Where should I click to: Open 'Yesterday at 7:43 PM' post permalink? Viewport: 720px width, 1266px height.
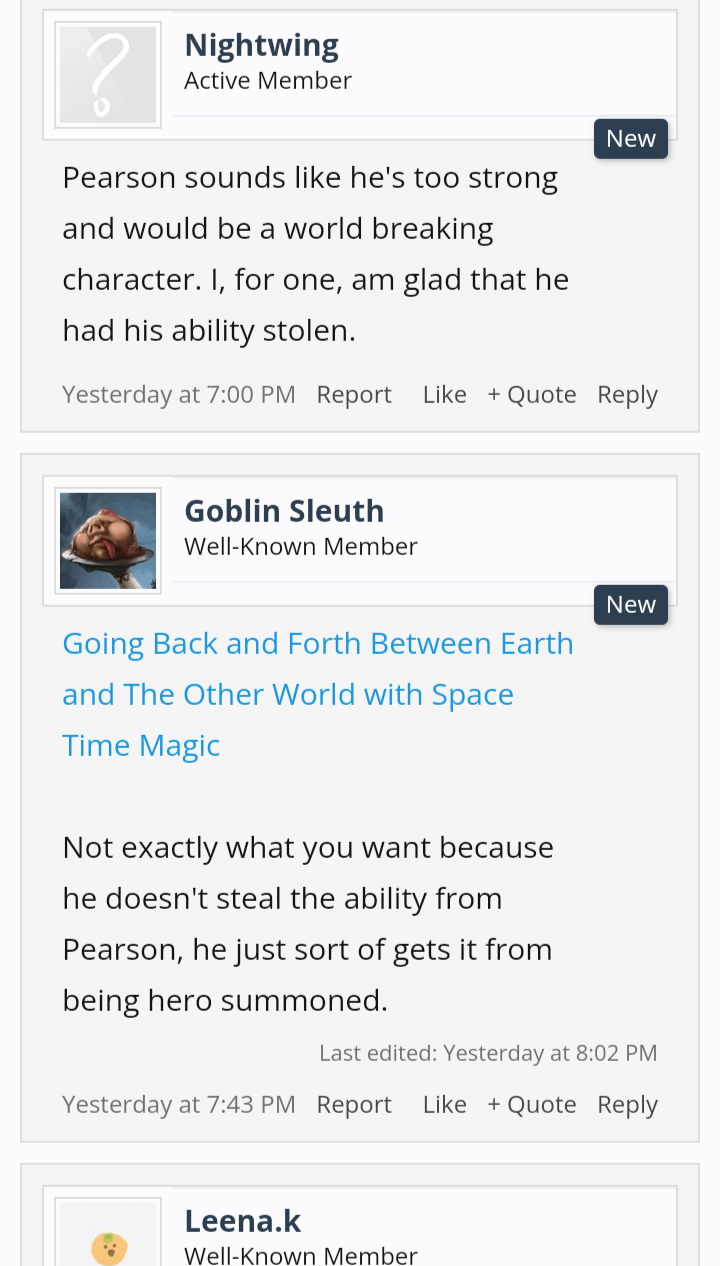(x=179, y=1105)
